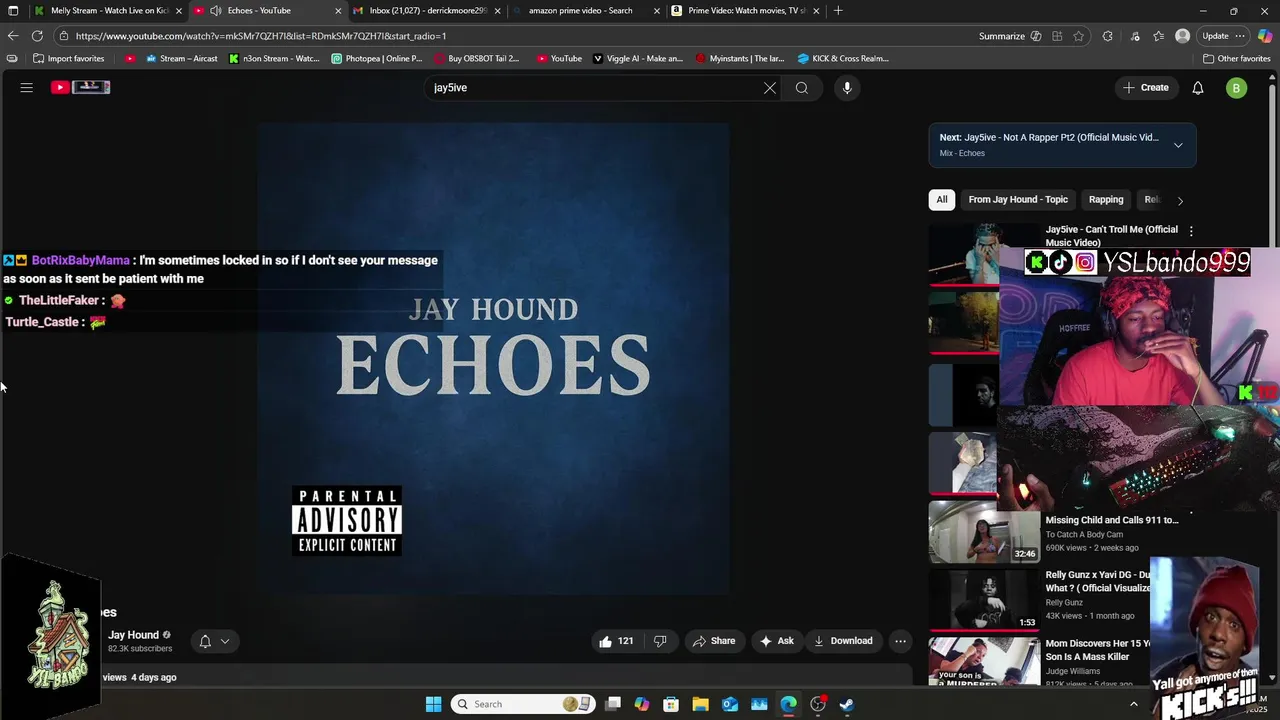Expand notification options chevron beside bell
The width and height of the screenshot is (1280, 720).
coord(225,641)
